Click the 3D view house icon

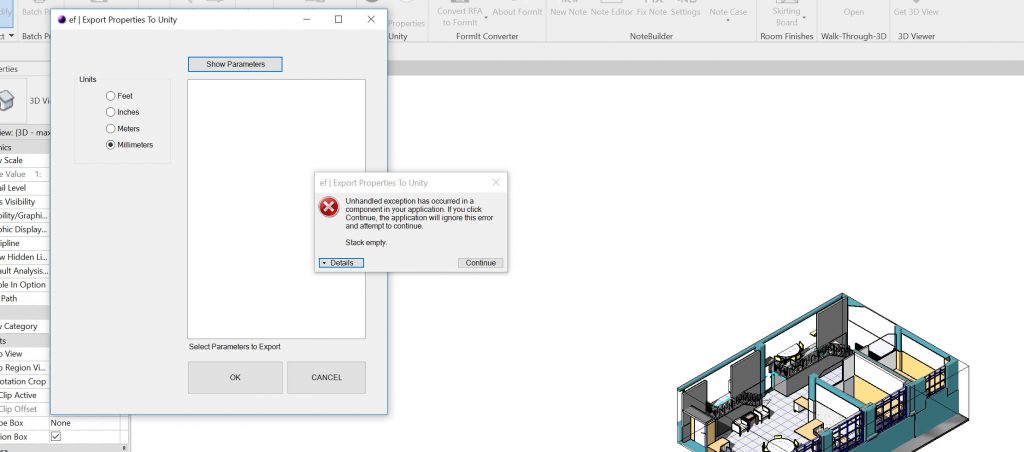click(x=8, y=100)
